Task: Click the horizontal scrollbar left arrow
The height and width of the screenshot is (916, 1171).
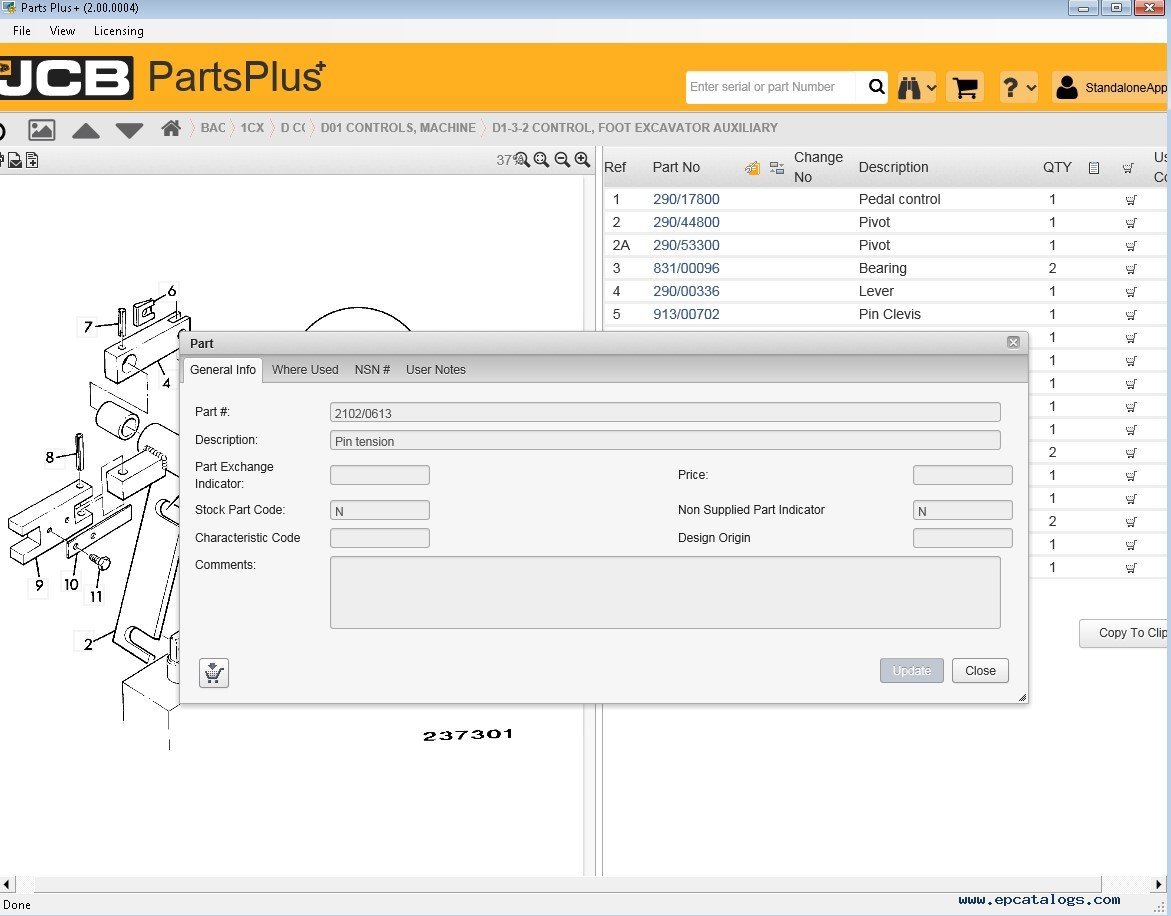Action: click(7, 885)
